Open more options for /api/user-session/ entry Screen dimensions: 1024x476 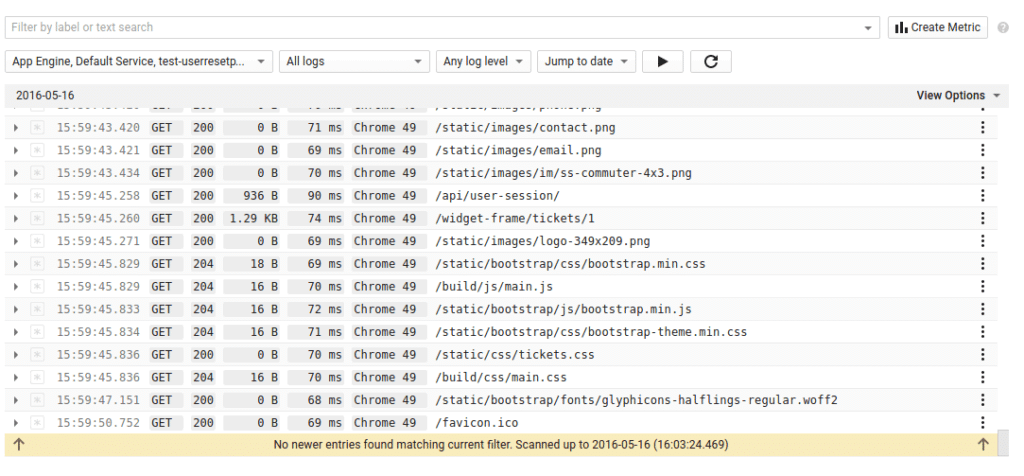click(982, 195)
